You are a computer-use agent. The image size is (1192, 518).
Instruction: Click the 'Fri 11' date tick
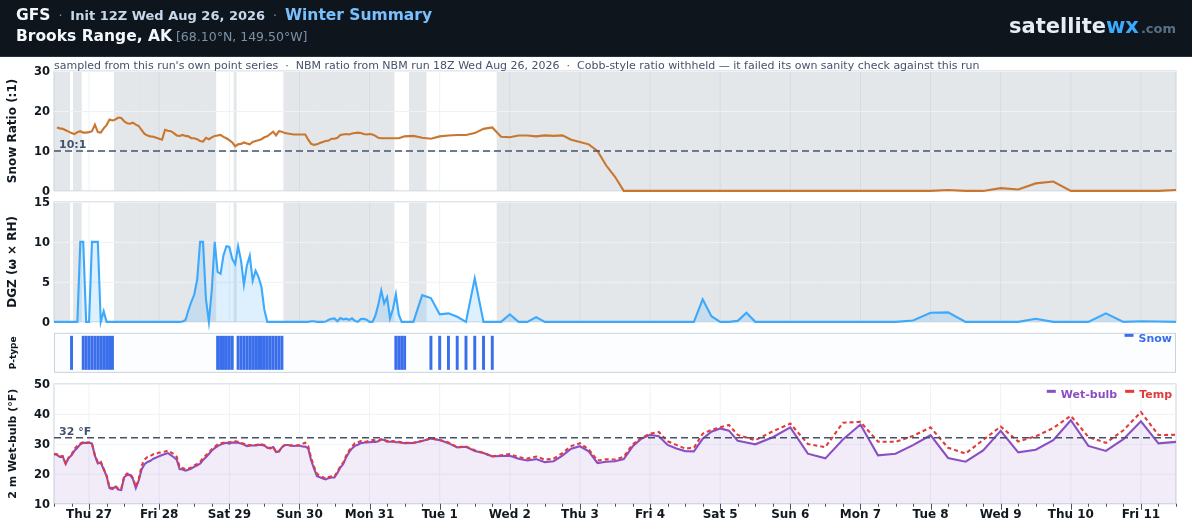(x=1141, y=513)
